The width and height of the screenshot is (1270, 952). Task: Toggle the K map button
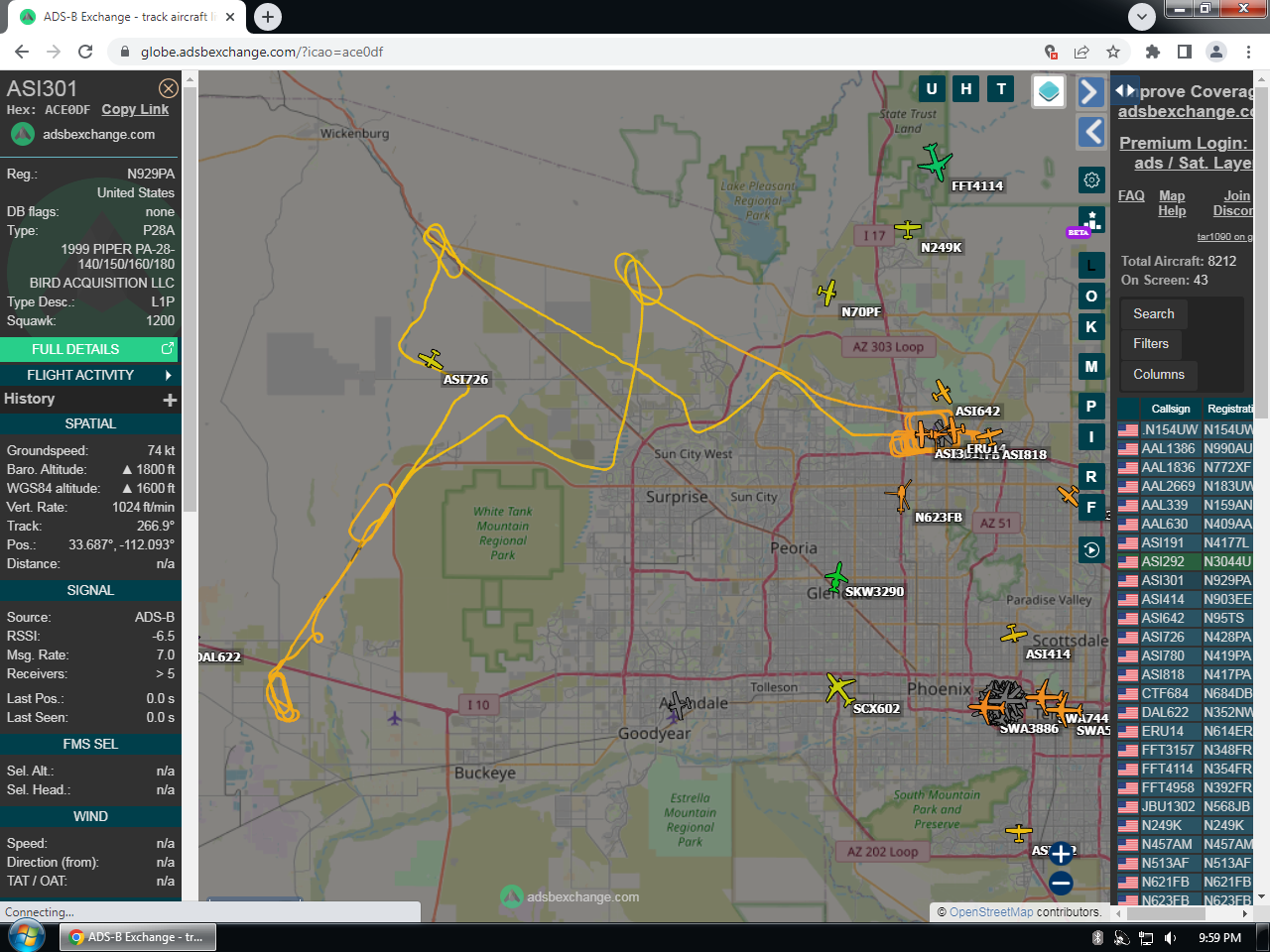coord(1091,326)
